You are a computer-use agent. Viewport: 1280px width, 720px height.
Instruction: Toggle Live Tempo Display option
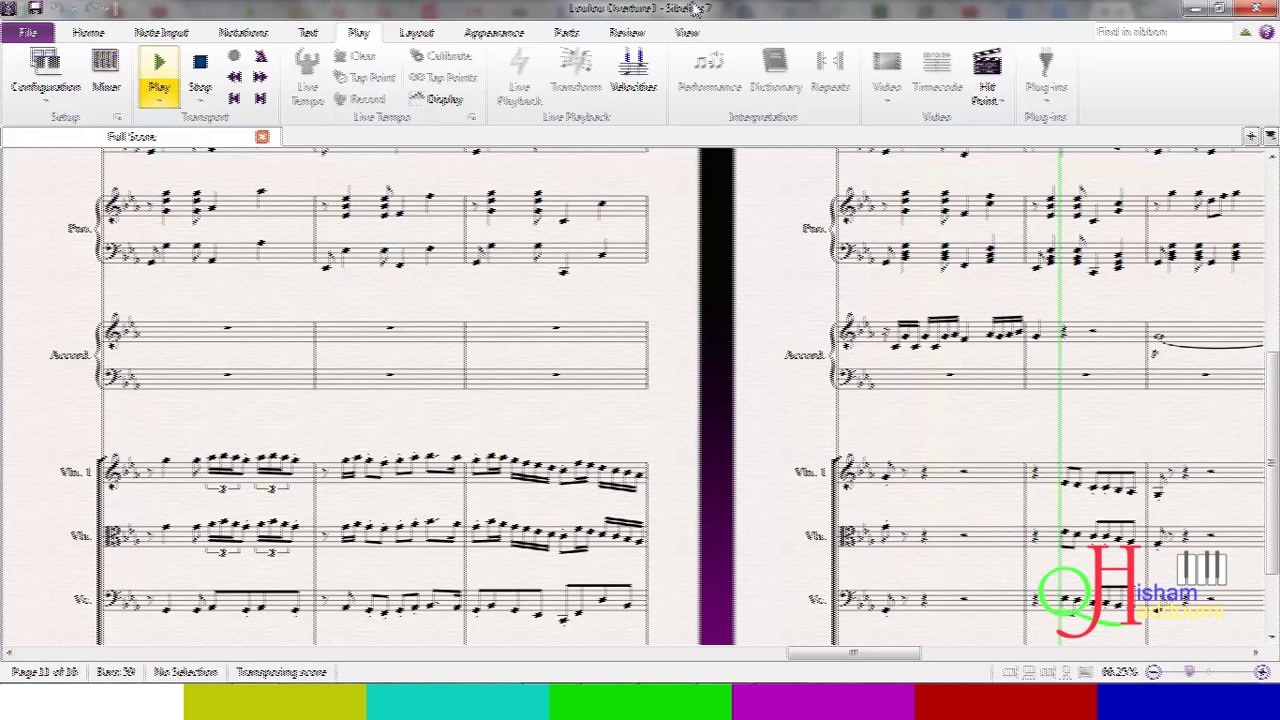point(436,99)
